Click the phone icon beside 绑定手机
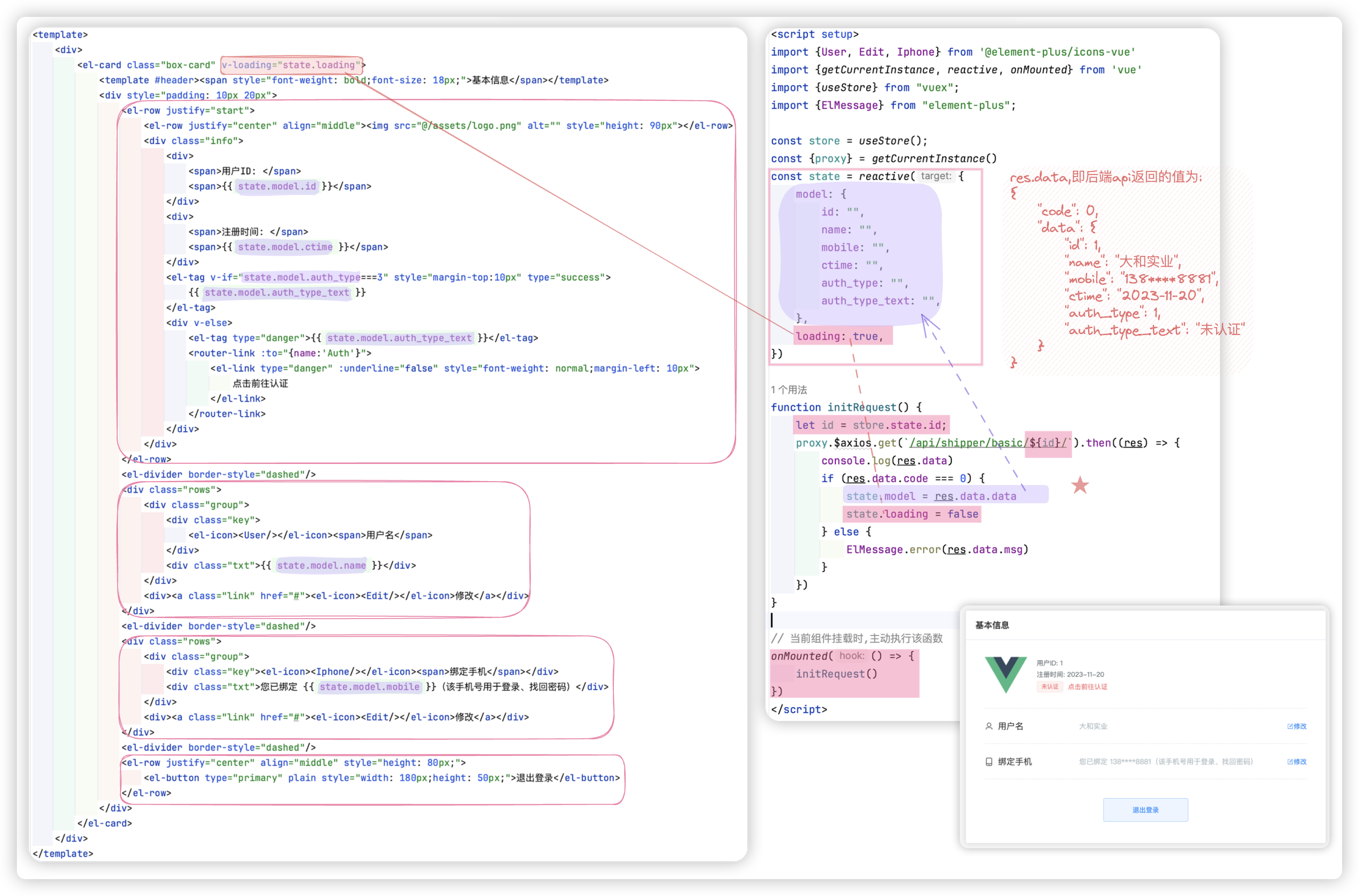Viewport: 1359px width, 896px height. click(989, 762)
